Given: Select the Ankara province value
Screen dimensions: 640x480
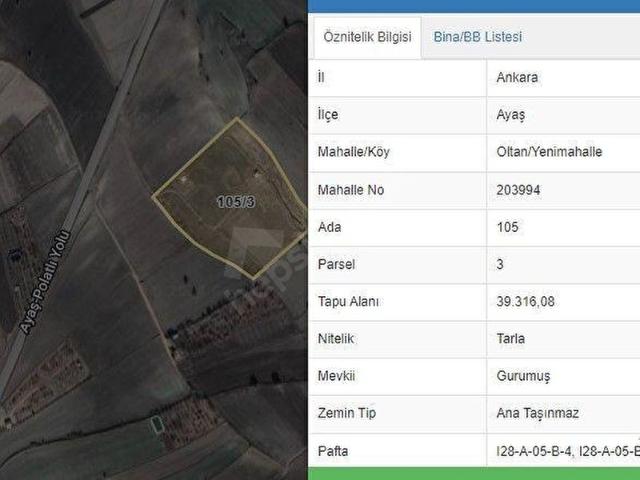Looking at the screenshot, I should pos(517,78).
